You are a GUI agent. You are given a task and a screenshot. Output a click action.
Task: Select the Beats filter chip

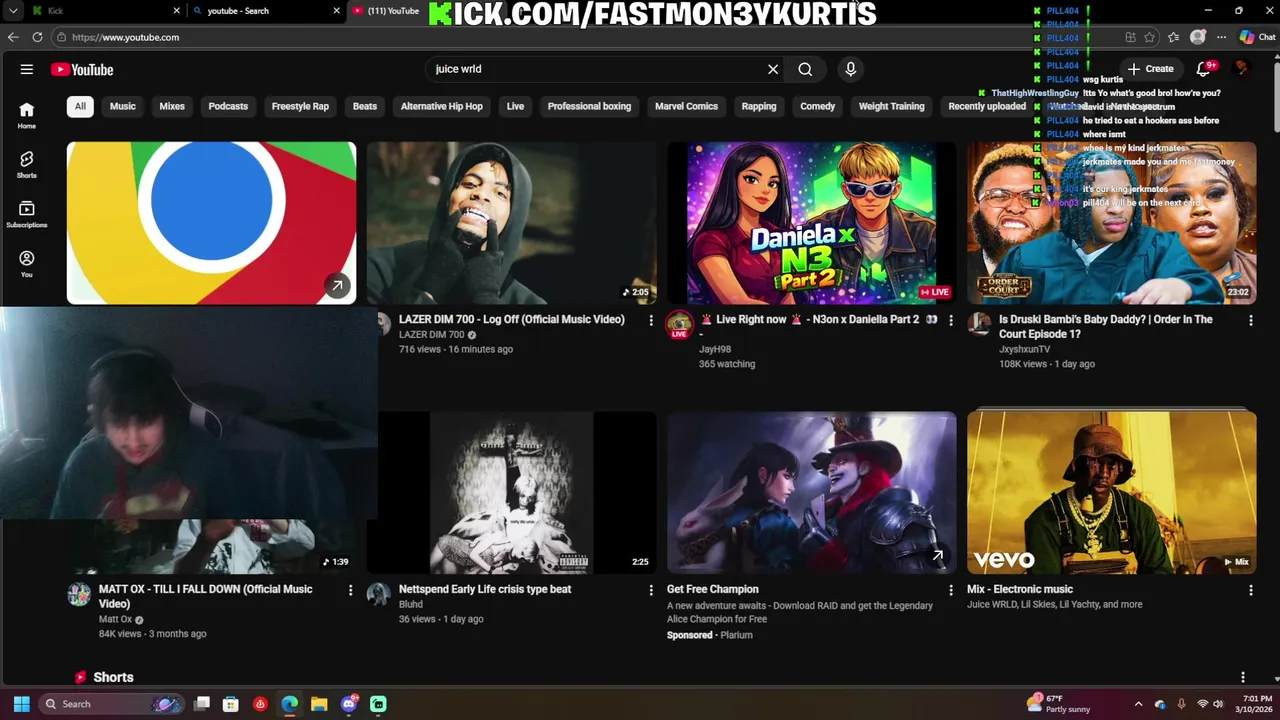[x=365, y=106]
